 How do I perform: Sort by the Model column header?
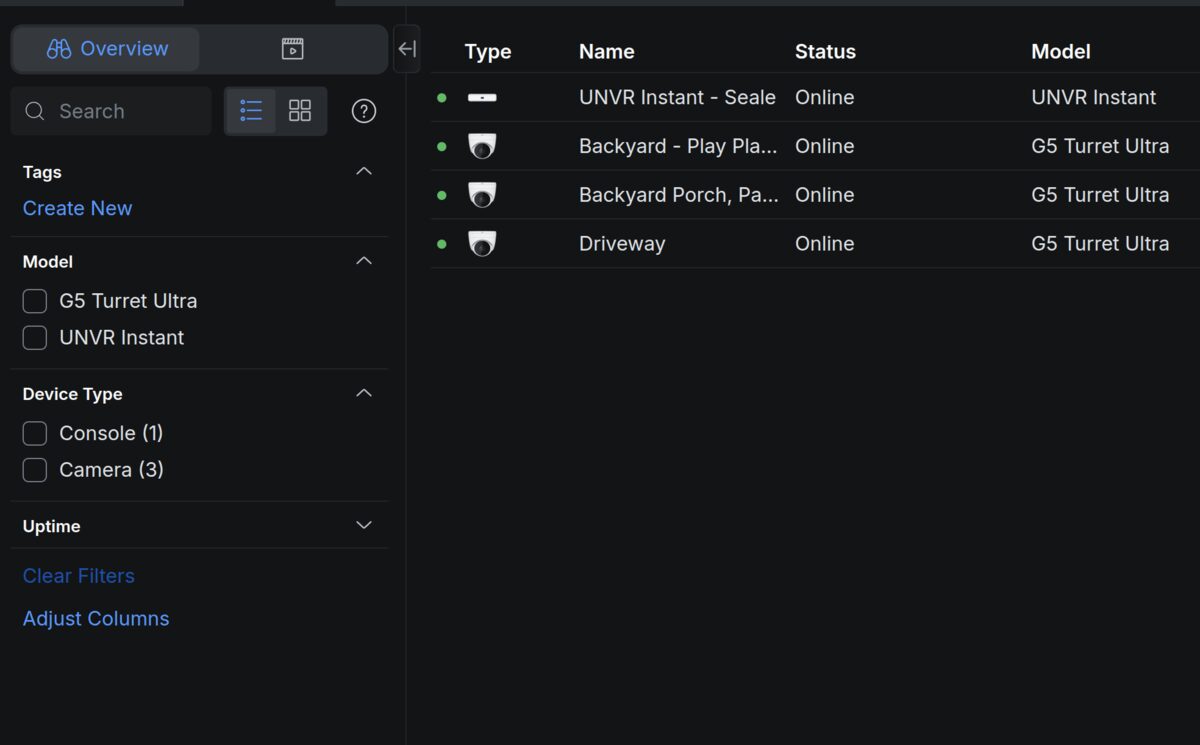(1061, 52)
